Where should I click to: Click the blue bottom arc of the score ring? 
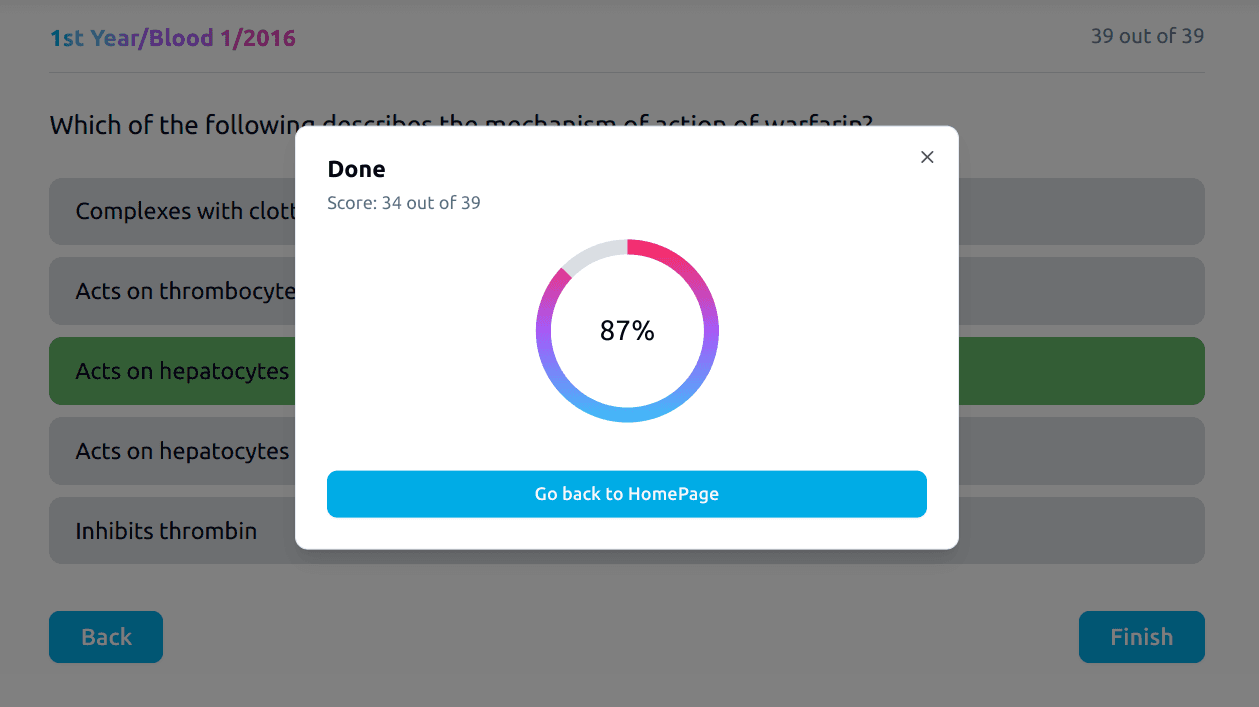coord(627,414)
